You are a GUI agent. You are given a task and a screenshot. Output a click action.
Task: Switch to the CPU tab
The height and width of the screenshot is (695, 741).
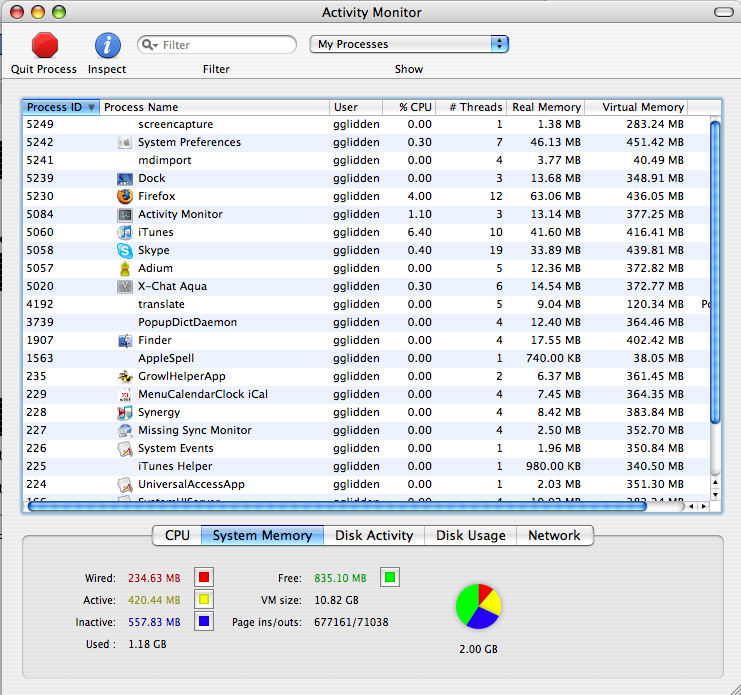[x=177, y=535]
